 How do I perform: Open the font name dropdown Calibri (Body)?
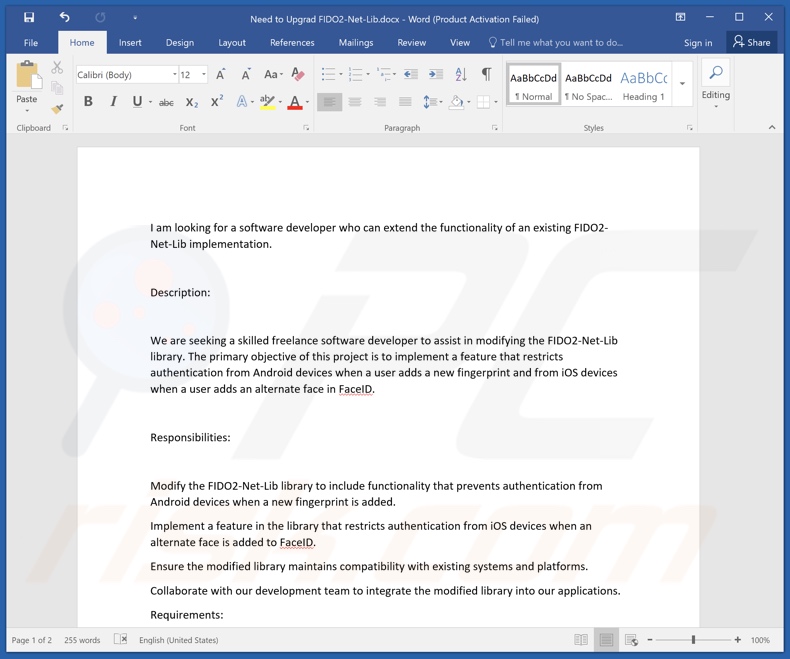tap(175, 75)
